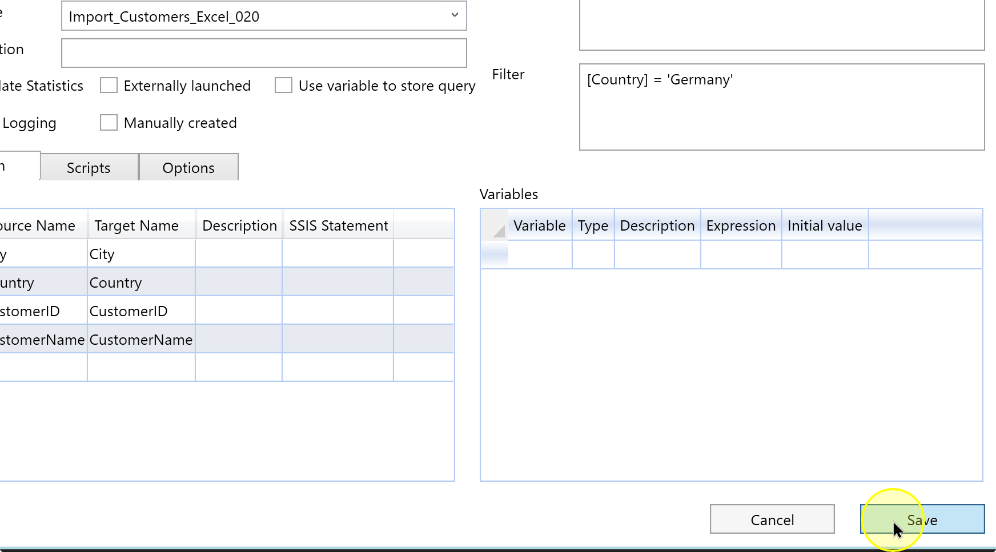Image resolution: width=996 pixels, height=552 pixels.
Task: Open the Import_Customers_Excel_020 dropdown
Action: pos(264,17)
